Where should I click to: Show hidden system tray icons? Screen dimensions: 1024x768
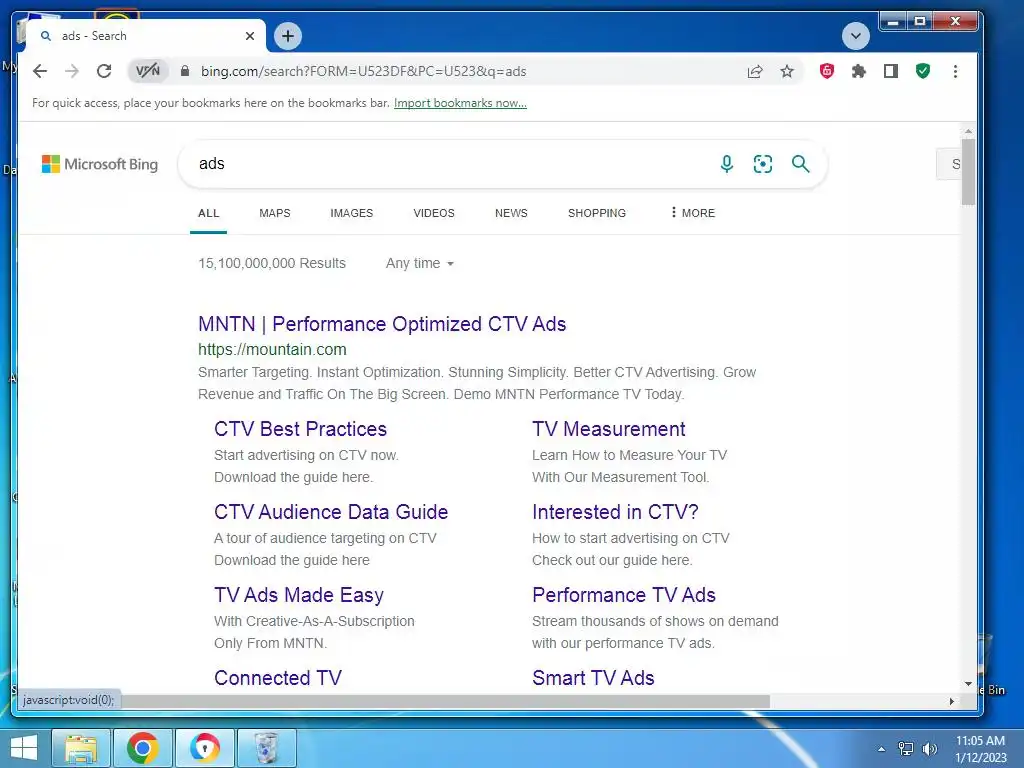point(882,749)
